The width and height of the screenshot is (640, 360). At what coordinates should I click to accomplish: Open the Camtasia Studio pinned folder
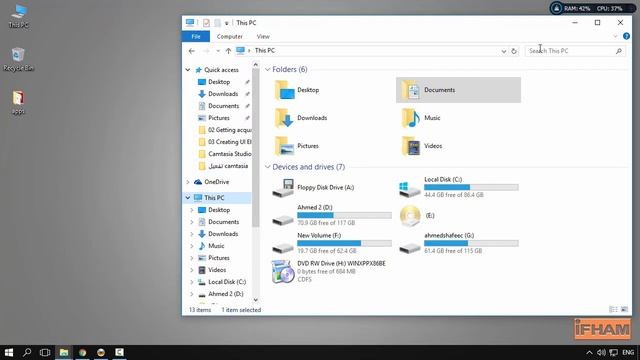(x=224, y=154)
